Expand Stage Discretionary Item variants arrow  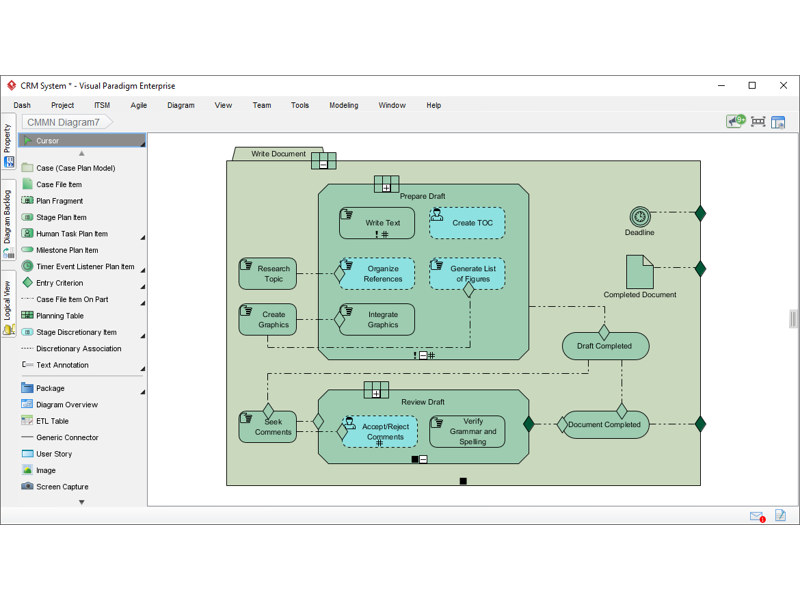(x=143, y=335)
